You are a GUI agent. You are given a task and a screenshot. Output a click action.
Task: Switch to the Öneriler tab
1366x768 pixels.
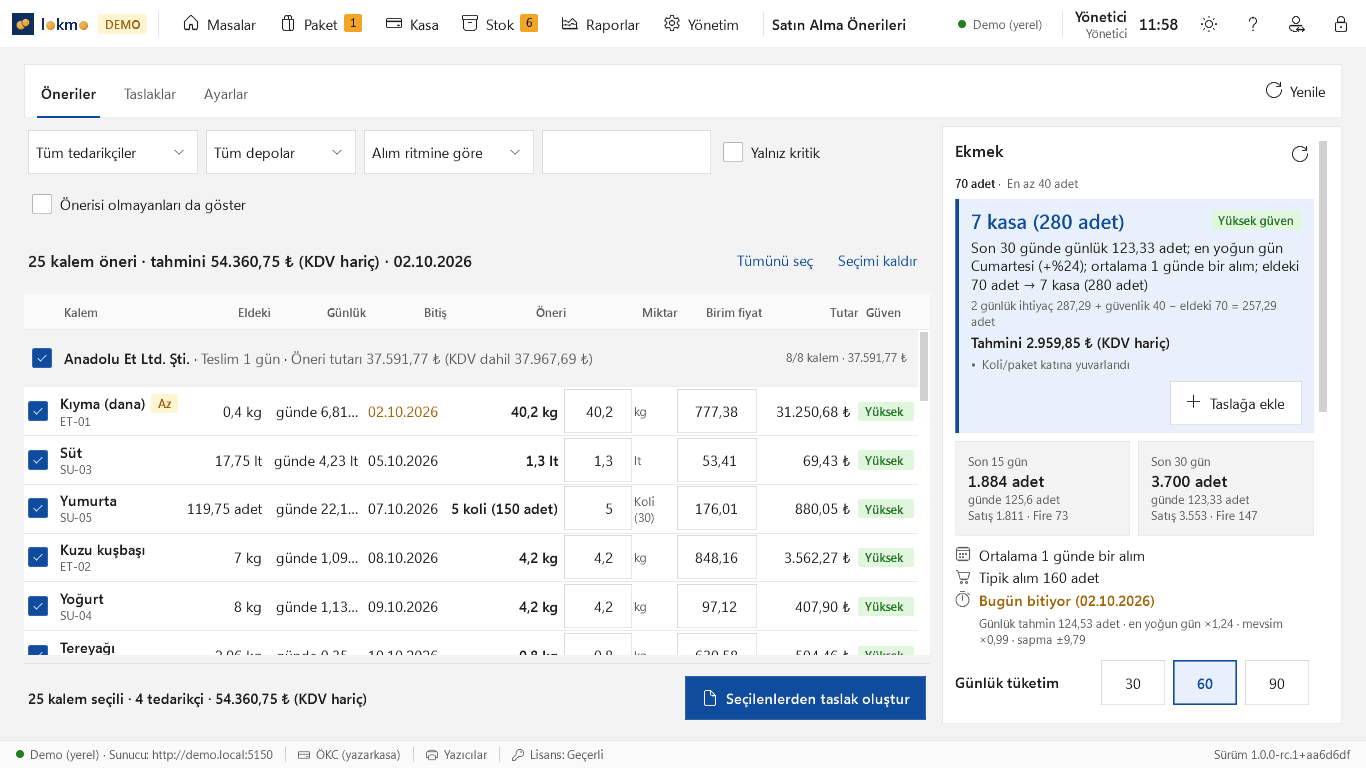[x=68, y=94]
